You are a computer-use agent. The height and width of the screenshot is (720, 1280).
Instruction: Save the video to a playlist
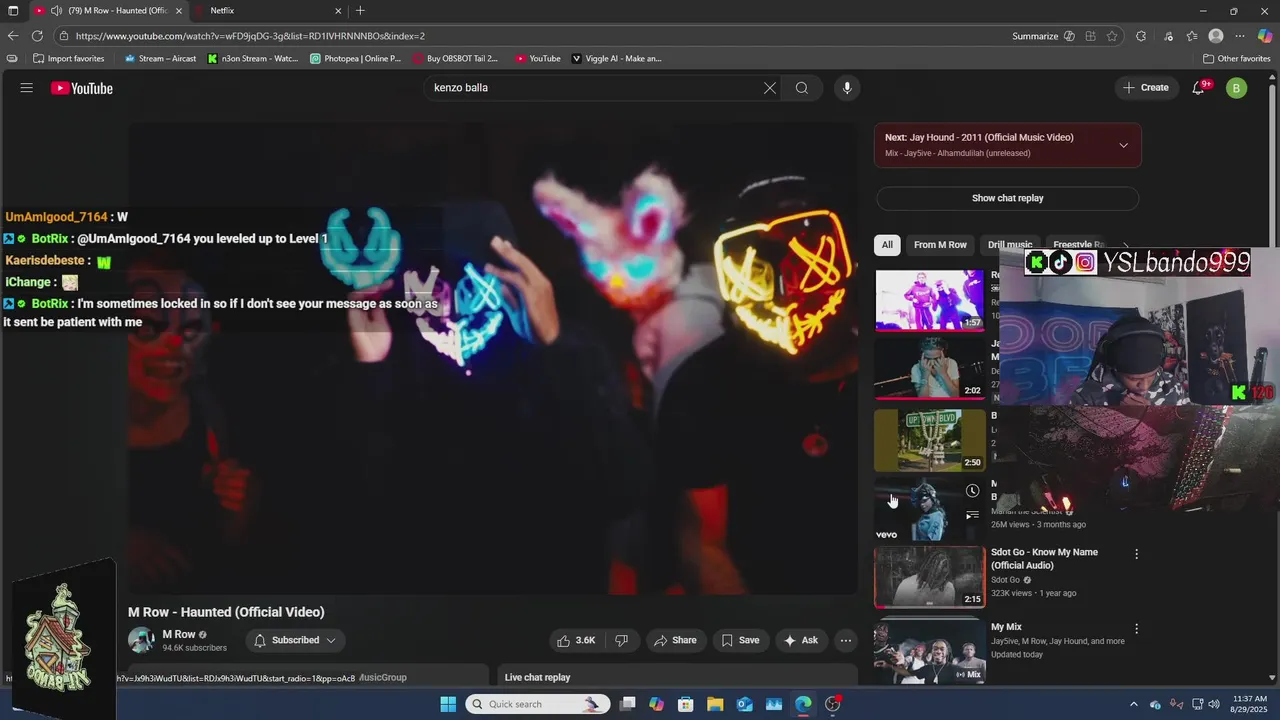(x=740, y=640)
